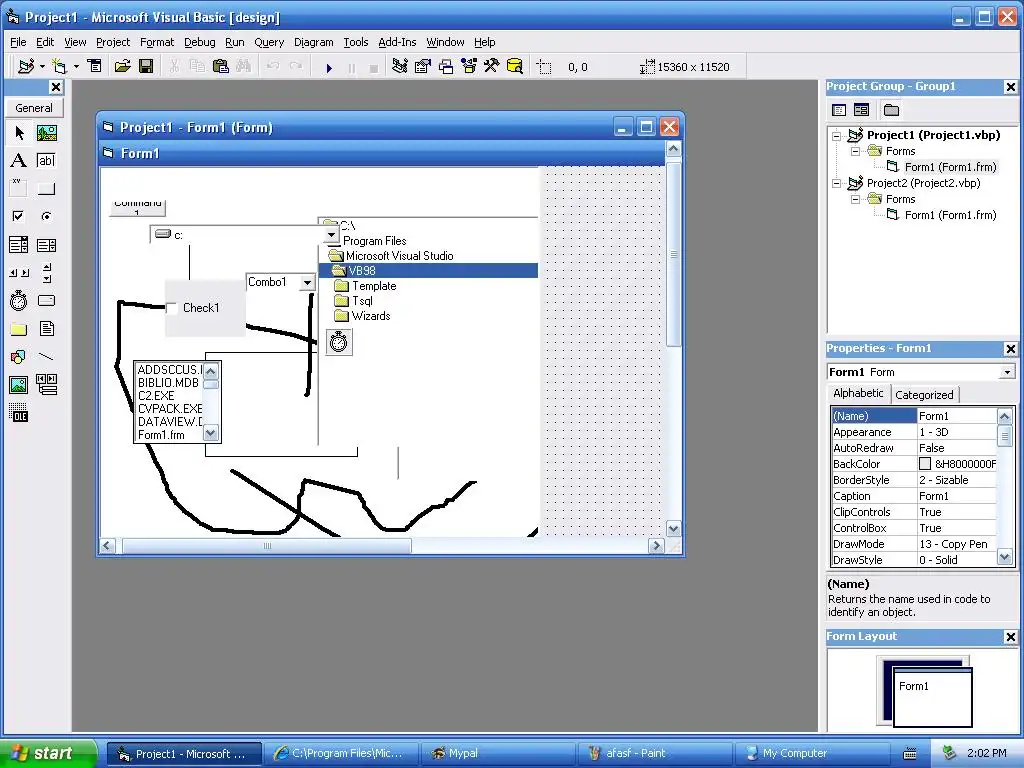This screenshot has height=768, width=1024.
Task: Open the Project menu
Action: point(113,42)
